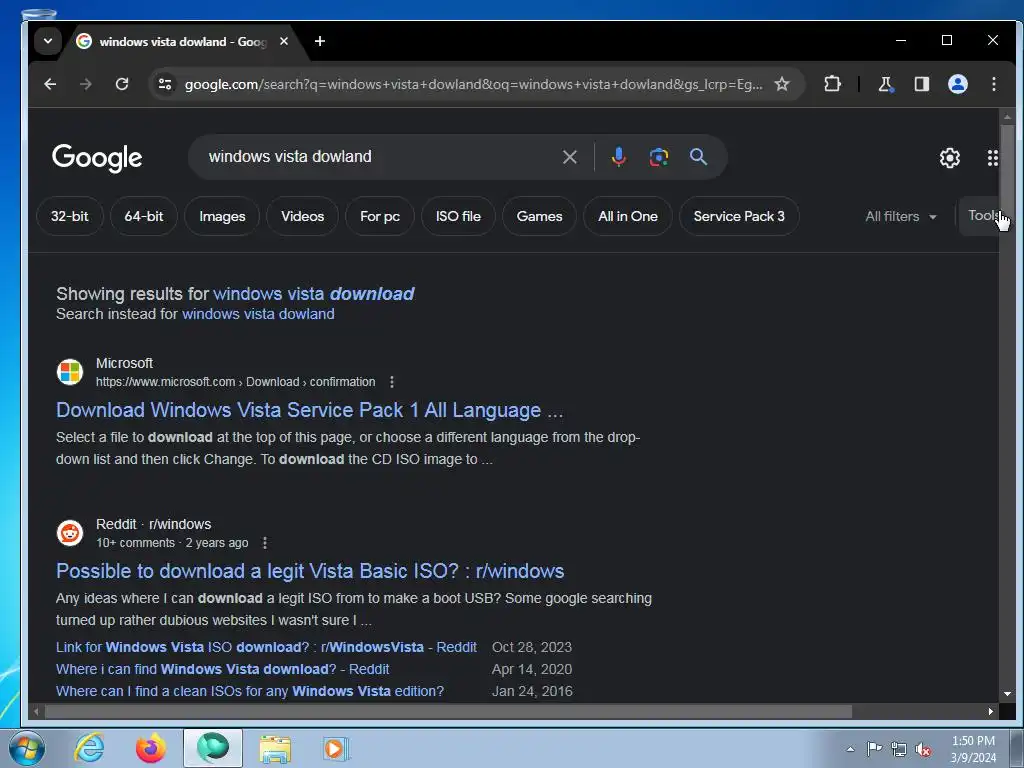Switch to Images results
The image size is (1024, 768).
click(x=222, y=216)
